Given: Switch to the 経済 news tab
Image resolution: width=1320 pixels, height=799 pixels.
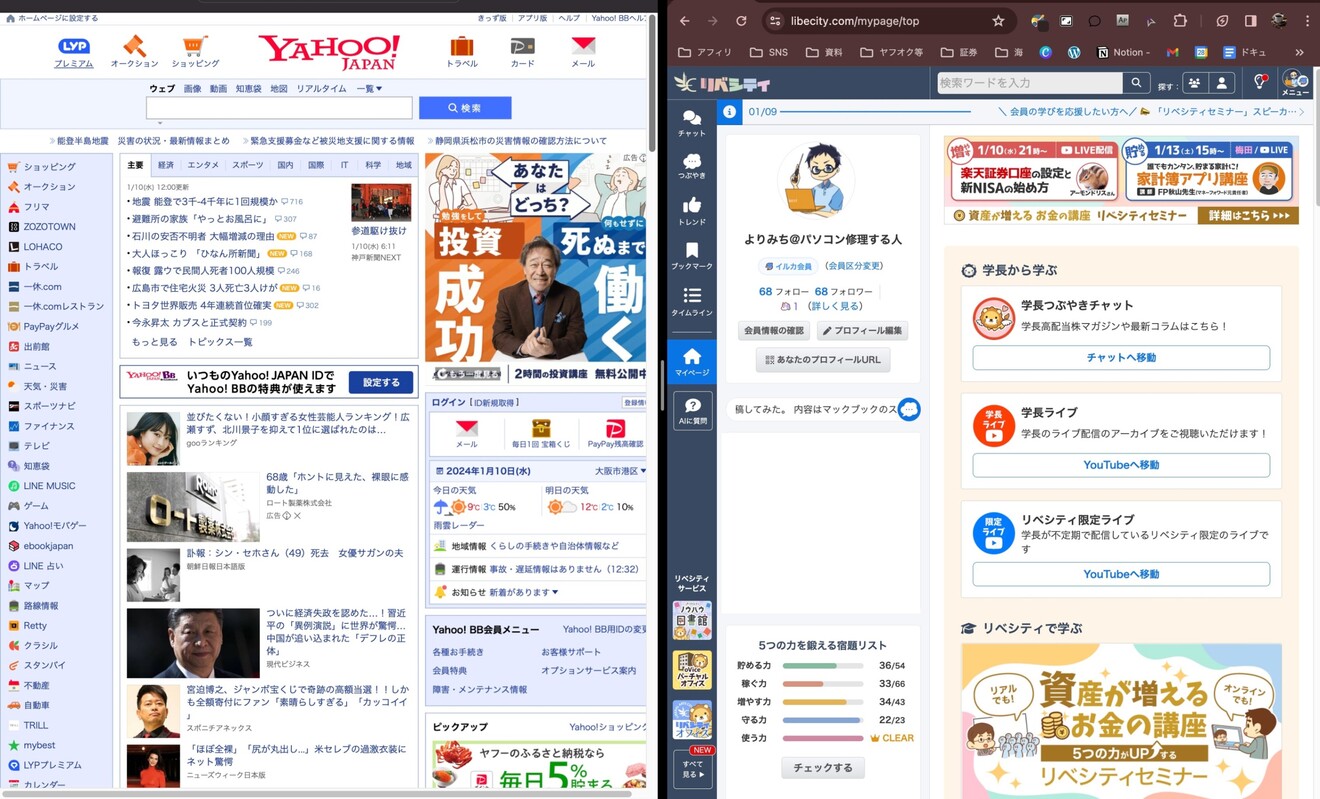Looking at the screenshot, I should pos(166,165).
